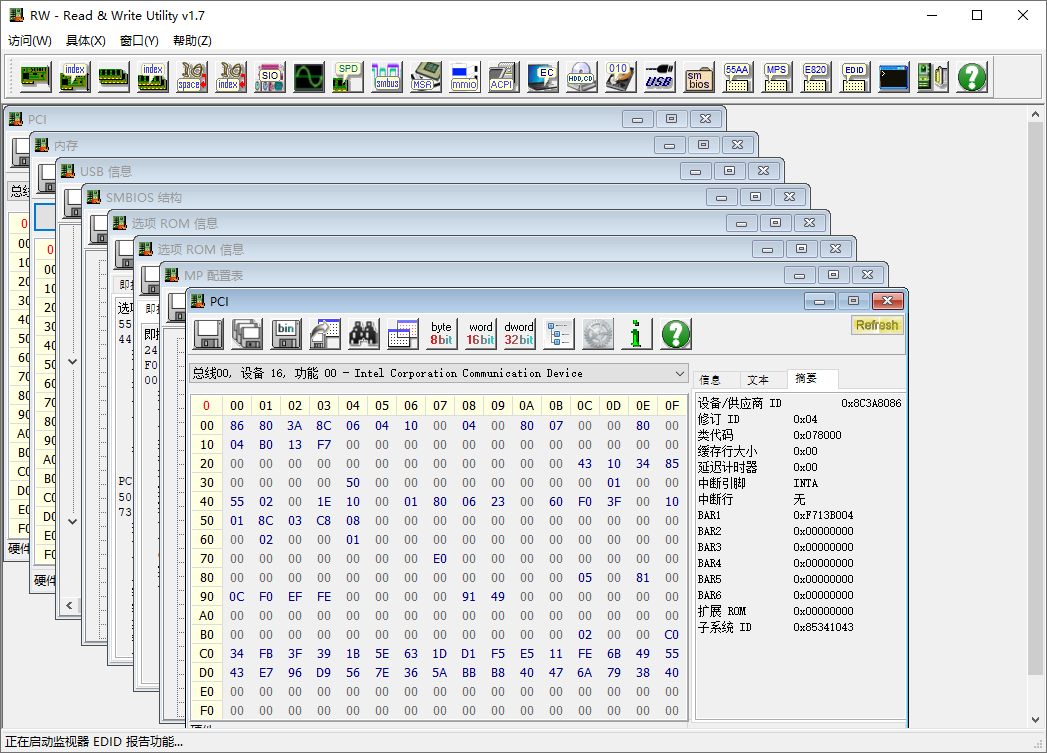
Task: Open the 访问(W) menu
Action: click(x=30, y=41)
